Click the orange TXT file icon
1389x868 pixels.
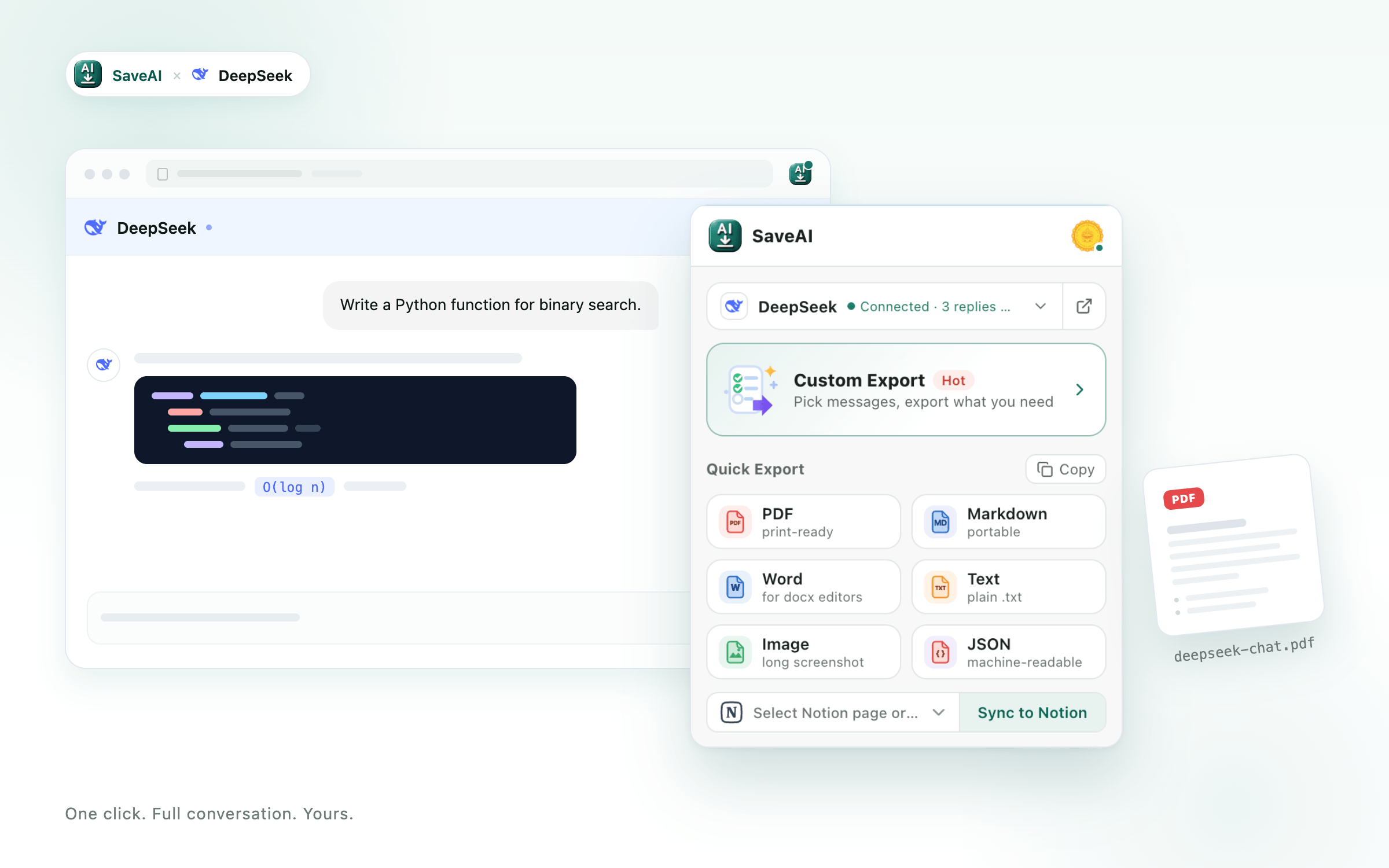(940, 587)
